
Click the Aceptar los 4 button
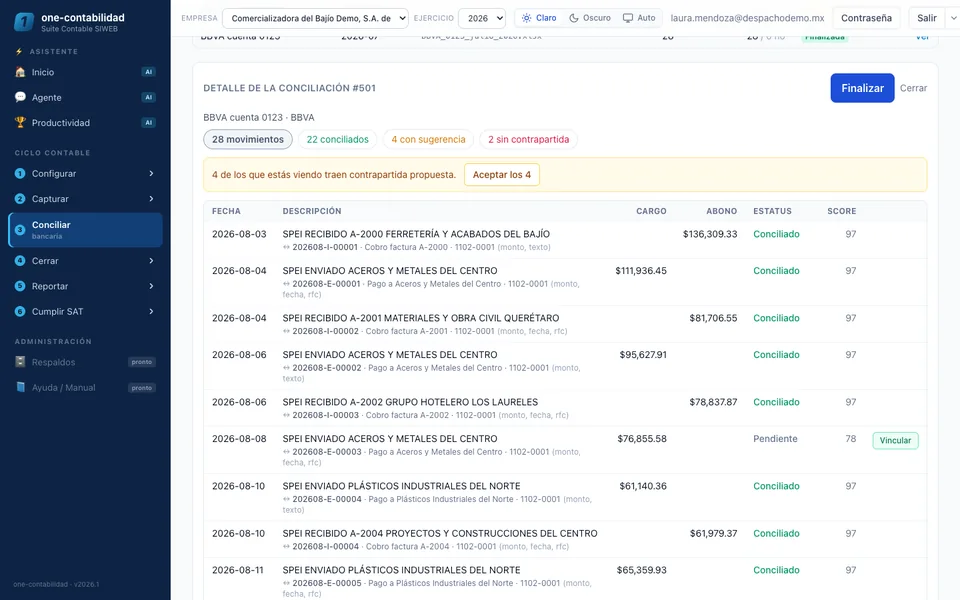501,174
